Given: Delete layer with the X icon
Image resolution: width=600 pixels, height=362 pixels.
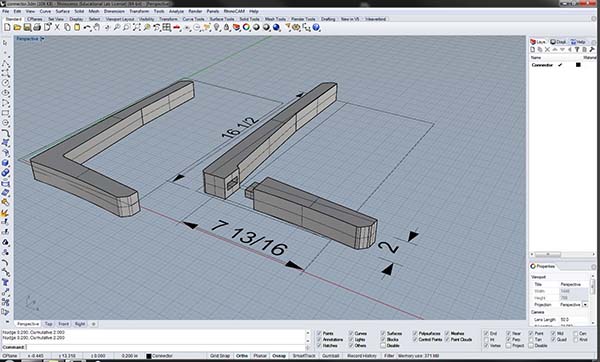Looking at the screenshot, I should 547,49.
